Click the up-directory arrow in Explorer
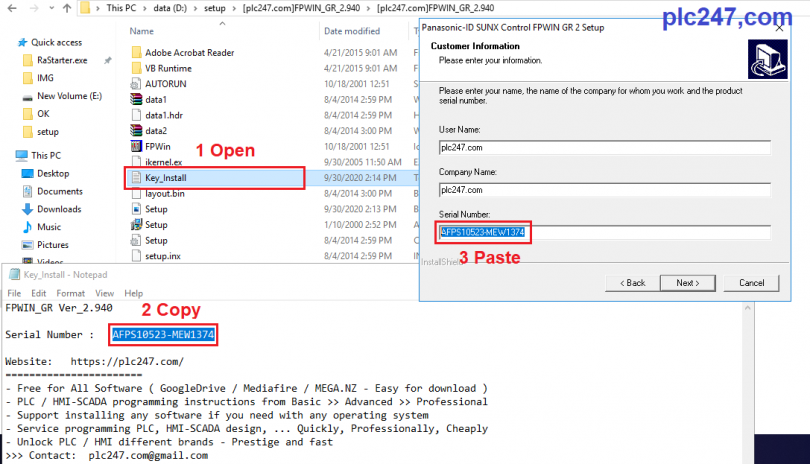810x464 pixels. tap(66, 9)
